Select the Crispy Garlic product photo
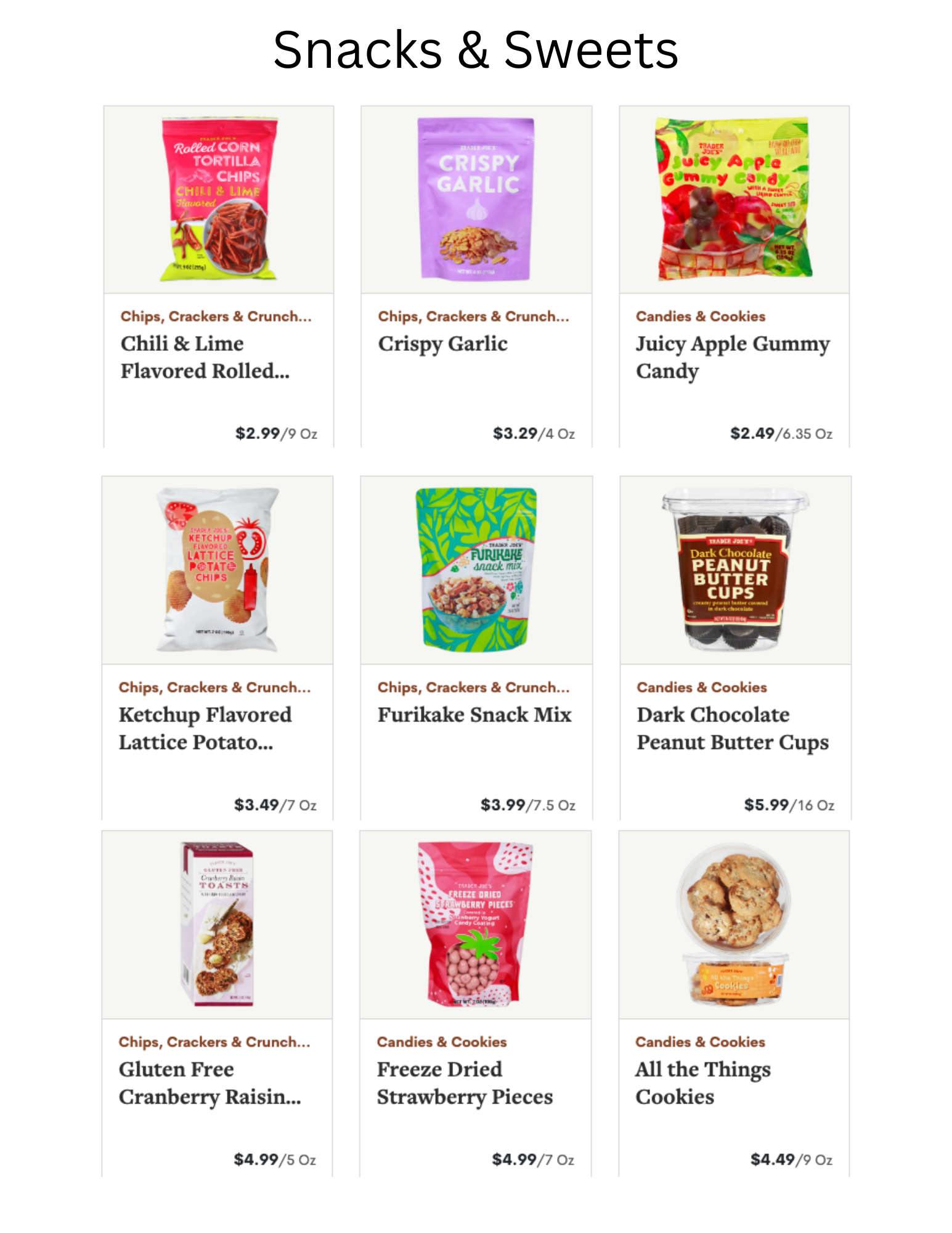The width and height of the screenshot is (952, 1233). [476, 199]
